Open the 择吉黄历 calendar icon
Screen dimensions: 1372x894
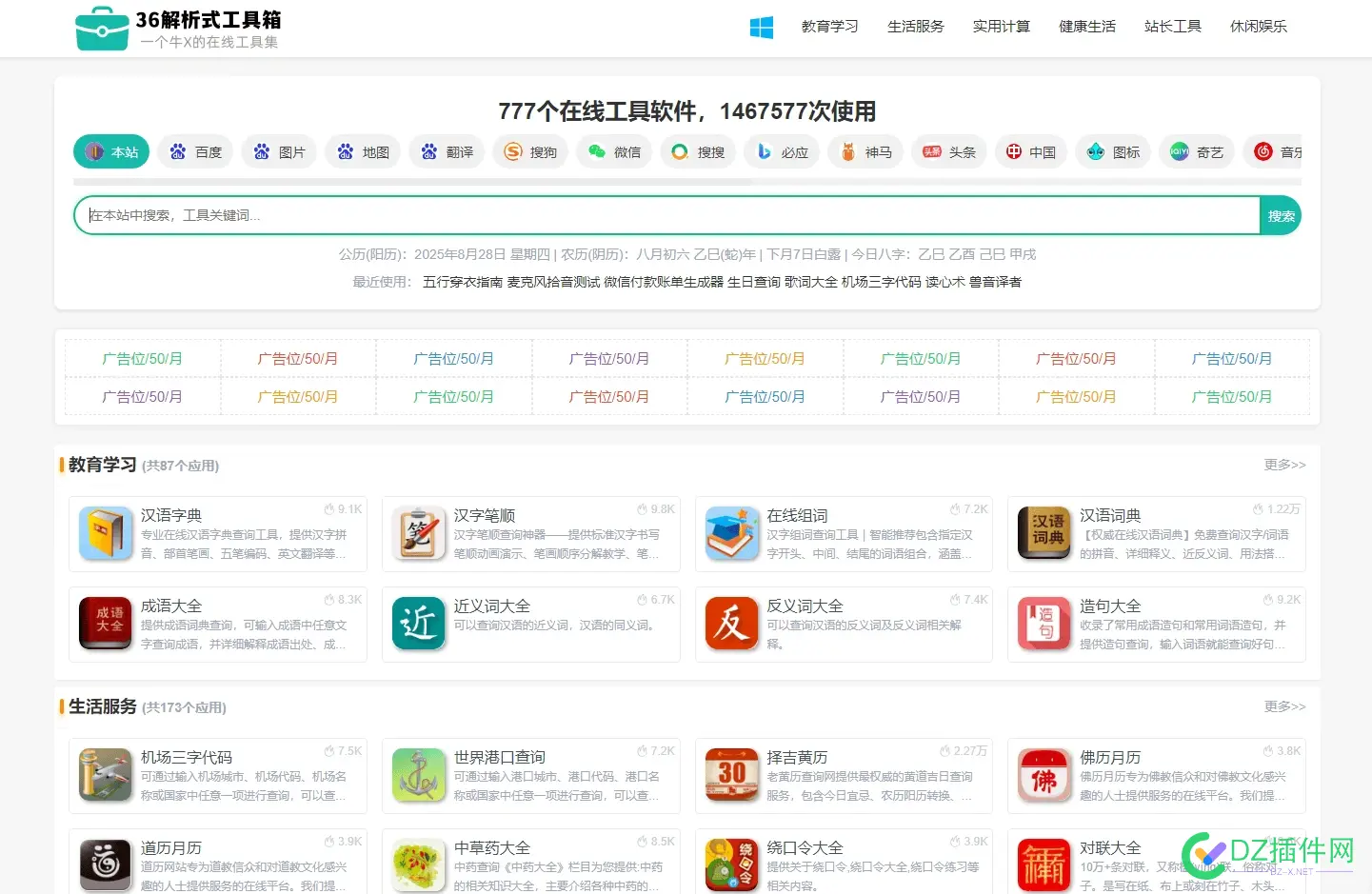pyautogui.click(x=731, y=776)
